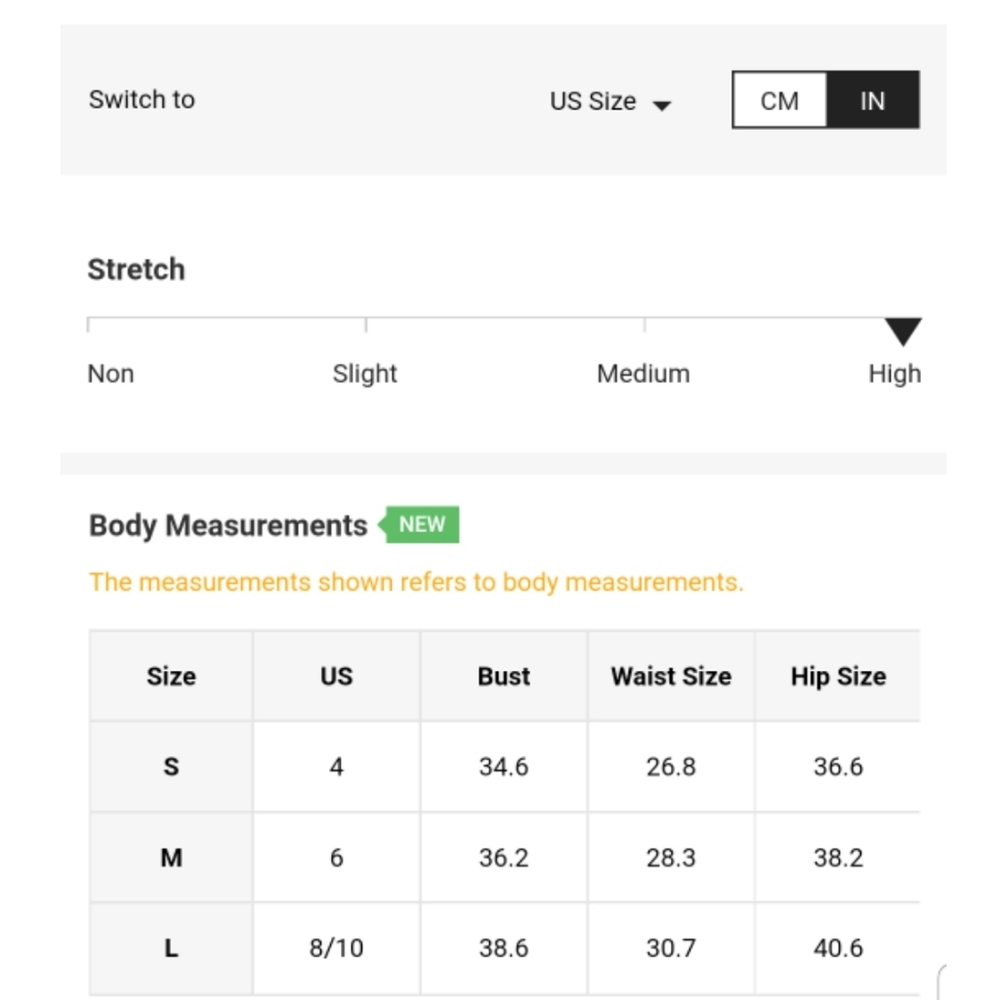Click the Medium stretch label
This screenshot has height=1000, width=1000.
click(643, 374)
